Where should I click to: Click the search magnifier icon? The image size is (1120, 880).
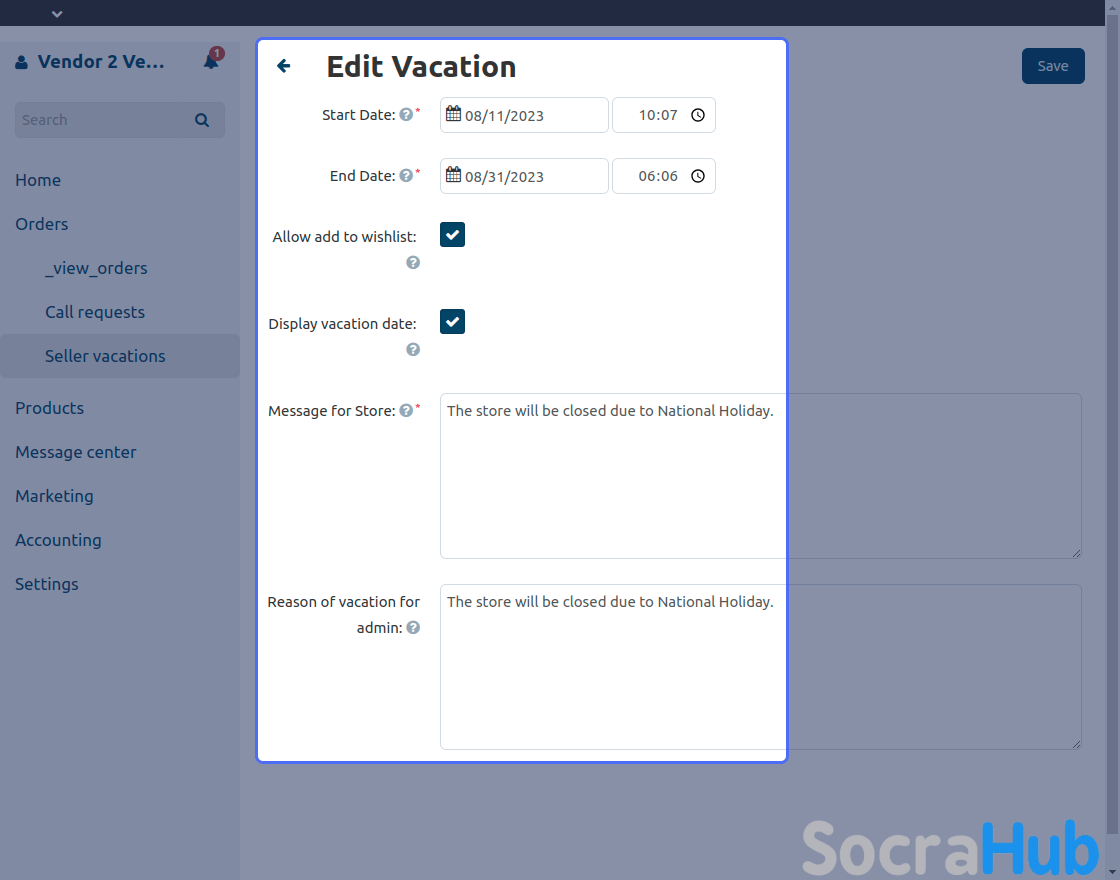tap(202, 120)
